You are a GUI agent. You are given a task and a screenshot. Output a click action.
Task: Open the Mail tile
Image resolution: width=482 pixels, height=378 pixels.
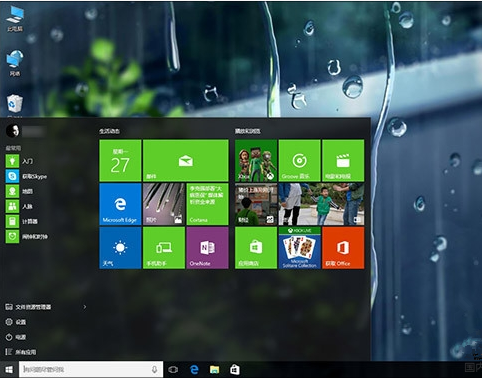coord(186,161)
